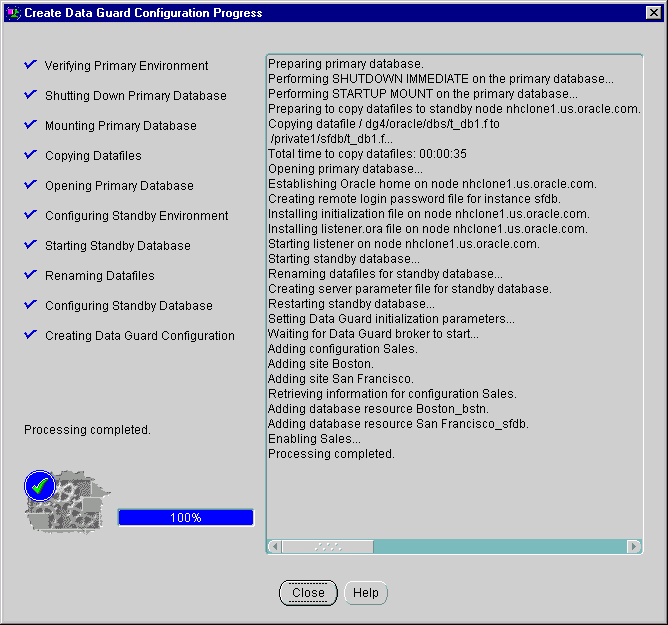Click log line Starting standby database...
The width and height of the screenshot is (668, 625).
point(343,259)
